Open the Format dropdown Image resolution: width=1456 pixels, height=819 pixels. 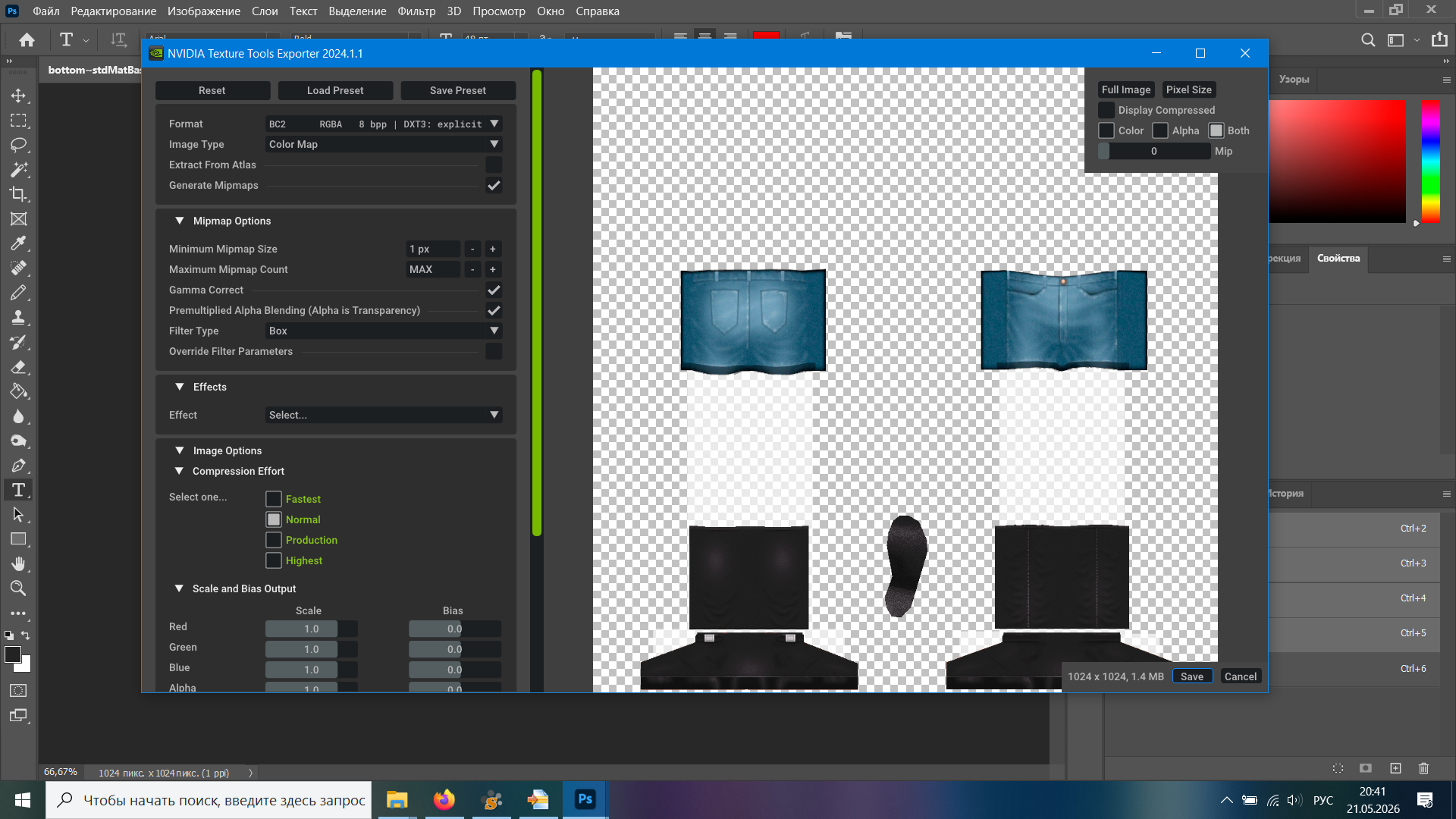click(x=384, y=124)
